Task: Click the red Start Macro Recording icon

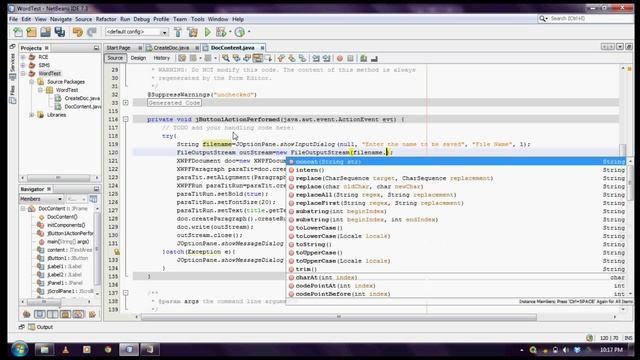Action: point(340,58)
